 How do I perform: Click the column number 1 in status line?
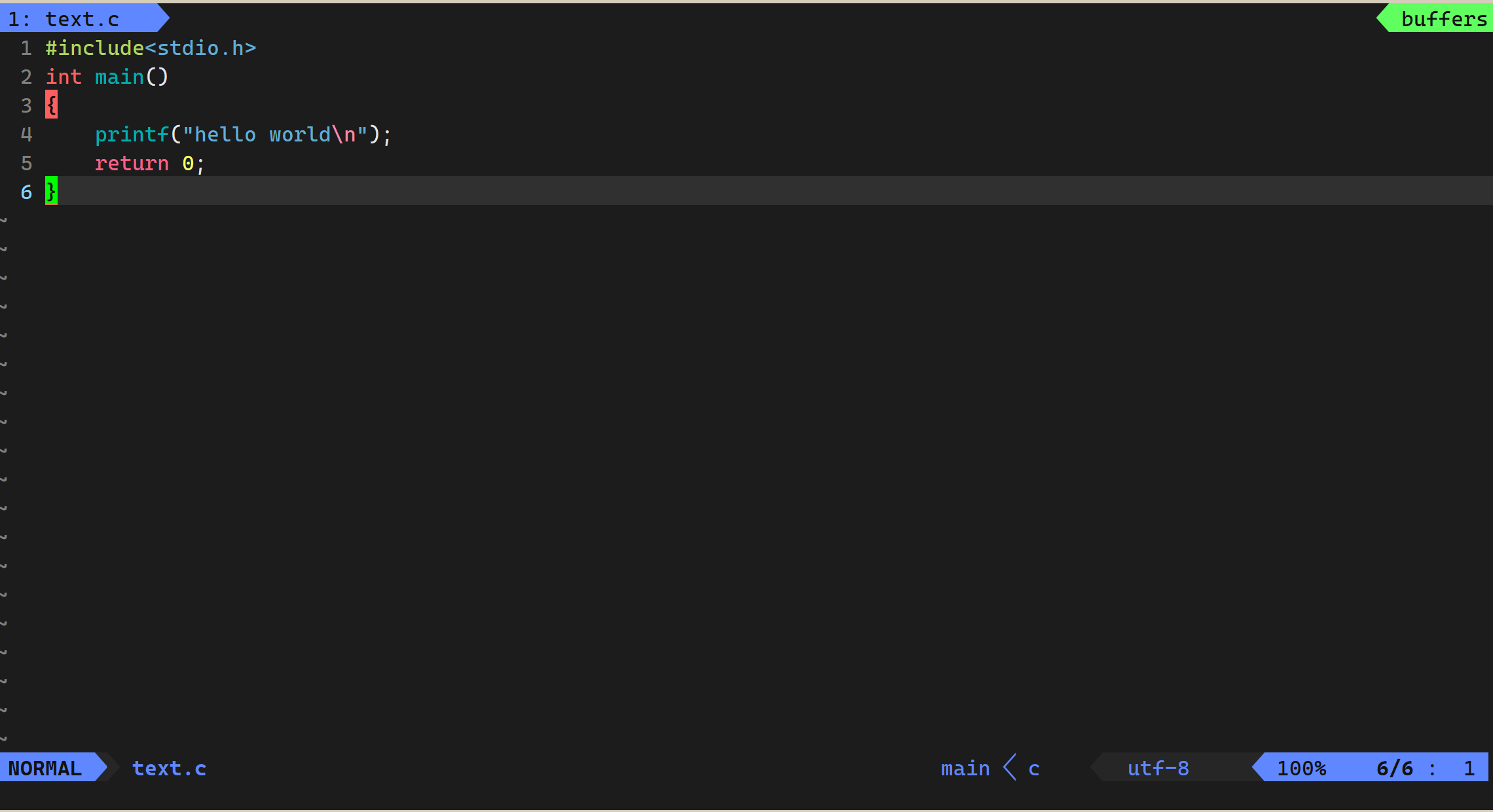[1469, 768]
